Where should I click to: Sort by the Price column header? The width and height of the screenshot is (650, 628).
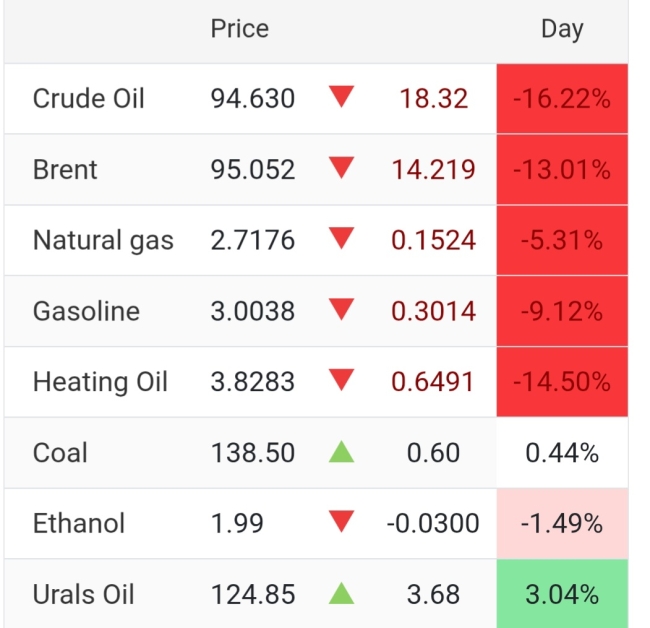(239, 29)
